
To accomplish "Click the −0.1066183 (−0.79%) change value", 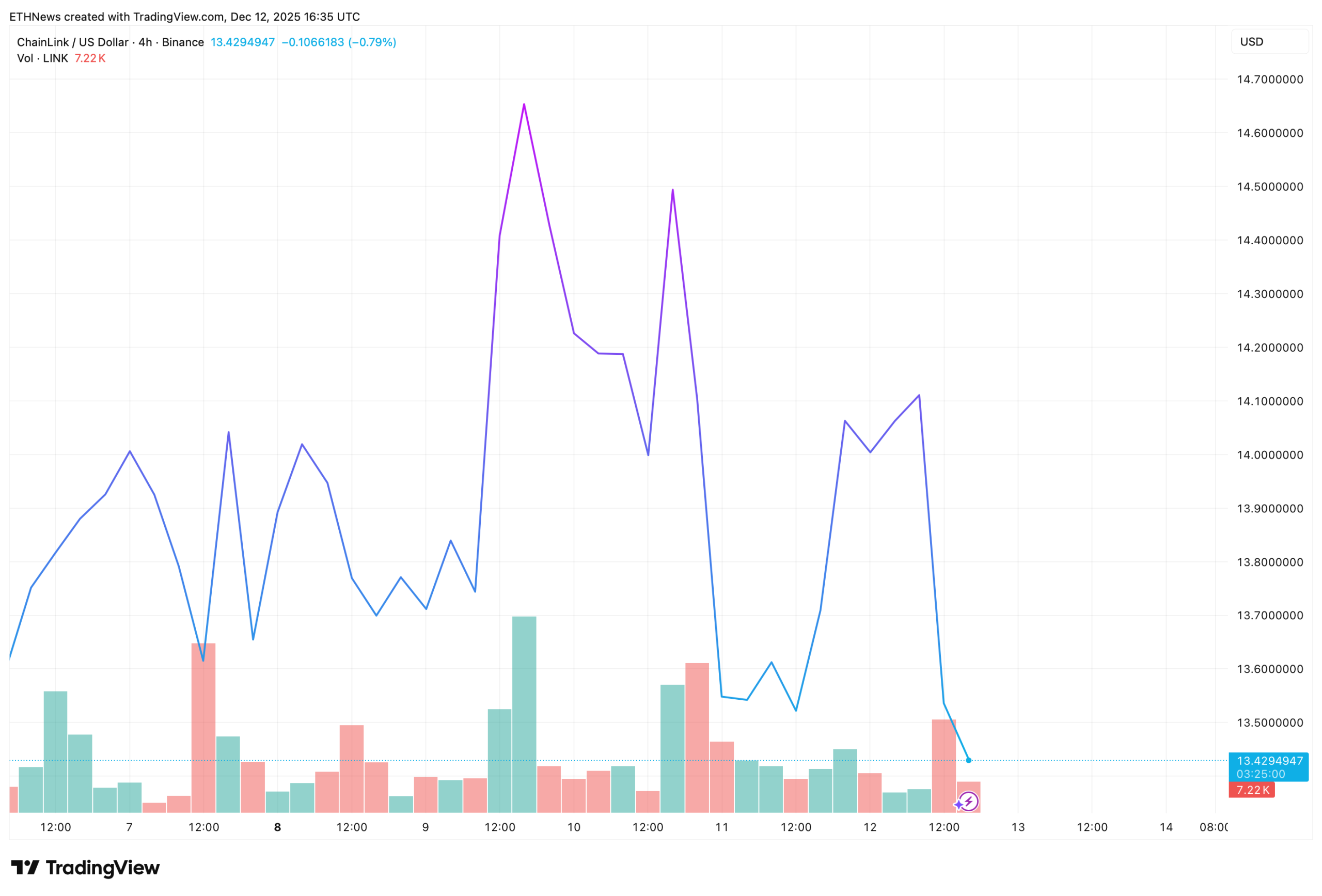I will click(x=339, y=42).
